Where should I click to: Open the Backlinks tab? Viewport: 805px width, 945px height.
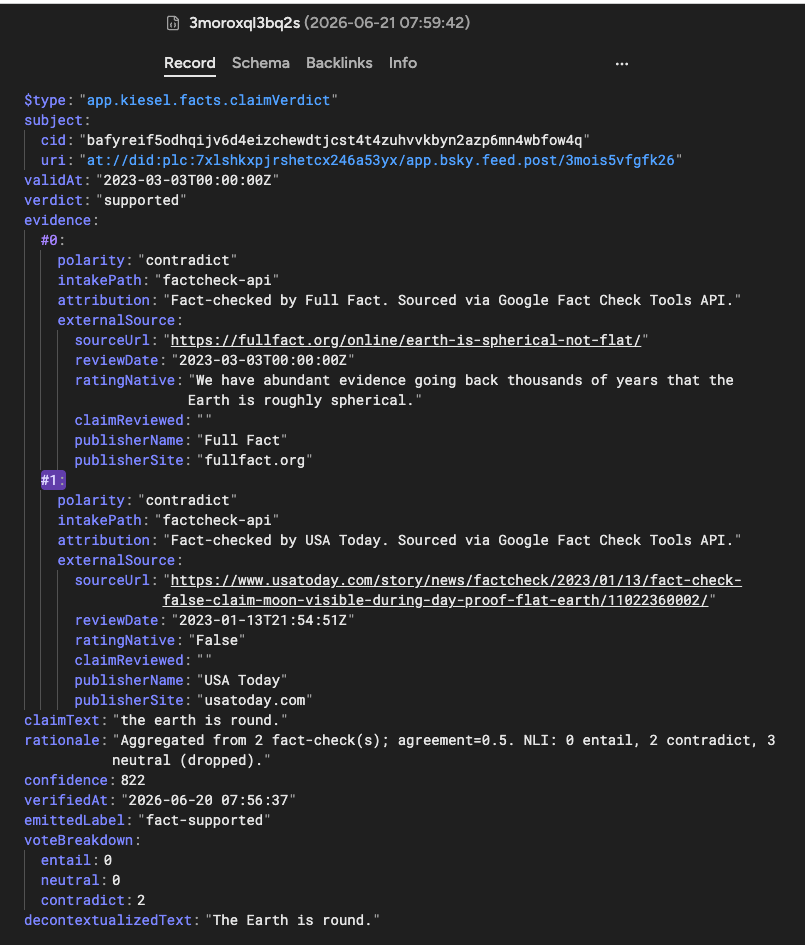[x=339, y=63]
